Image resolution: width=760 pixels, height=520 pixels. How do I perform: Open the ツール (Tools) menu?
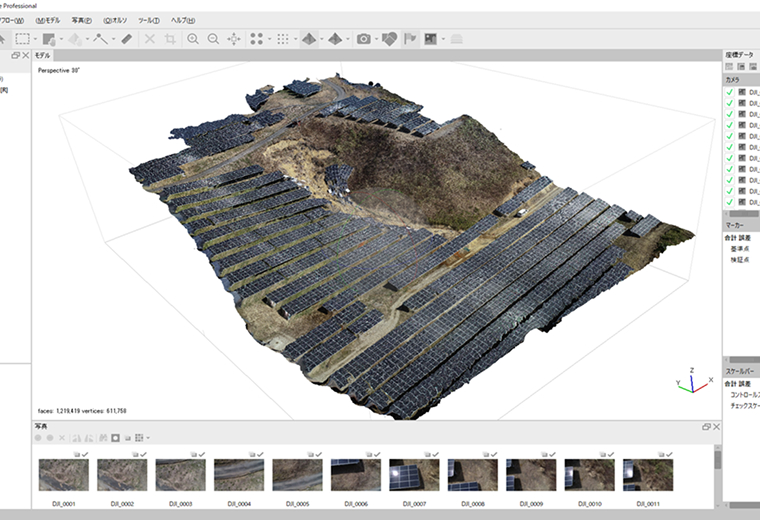(148, 20)
